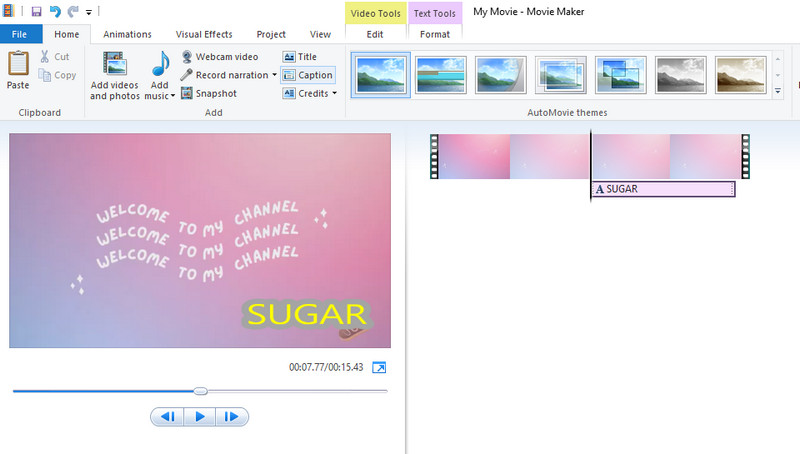The image size is (800, 454).
Task: Open the Visual Effects tab
Action: [204, 34]
